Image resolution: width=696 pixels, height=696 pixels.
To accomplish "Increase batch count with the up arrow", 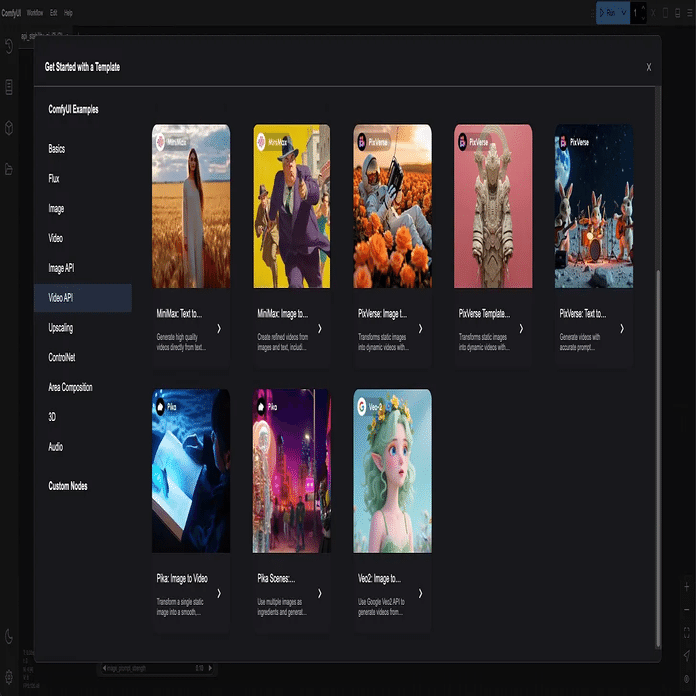I will coord(643,8).
